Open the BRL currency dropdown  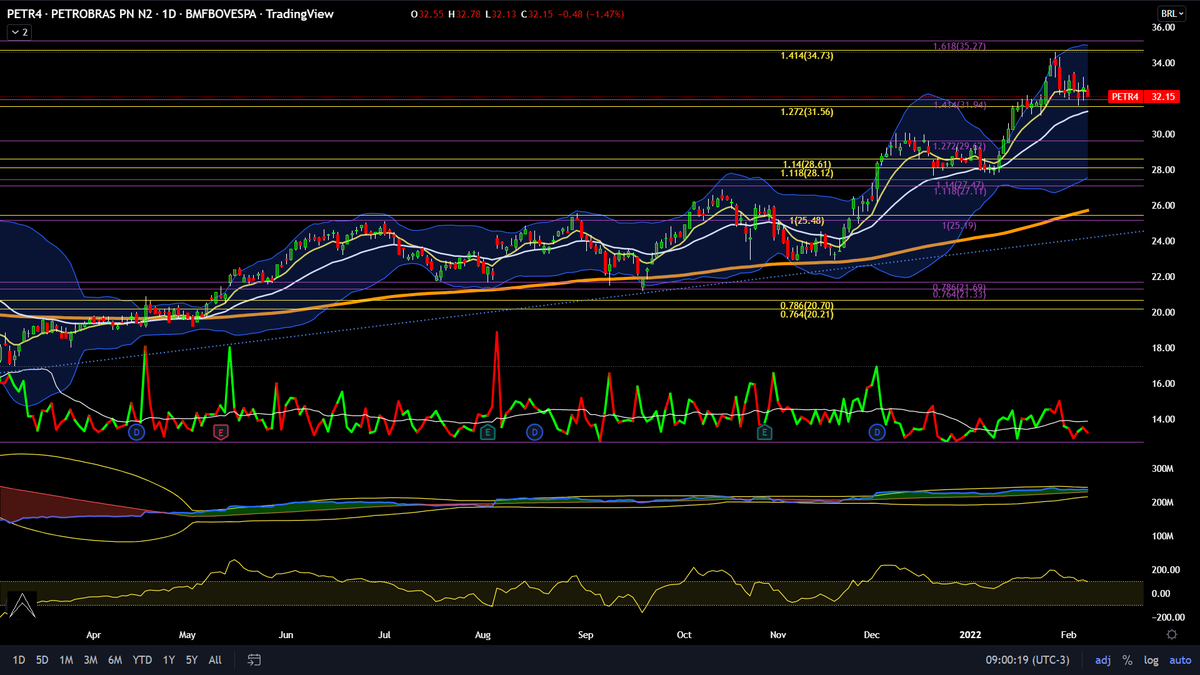click(1171, 13)
